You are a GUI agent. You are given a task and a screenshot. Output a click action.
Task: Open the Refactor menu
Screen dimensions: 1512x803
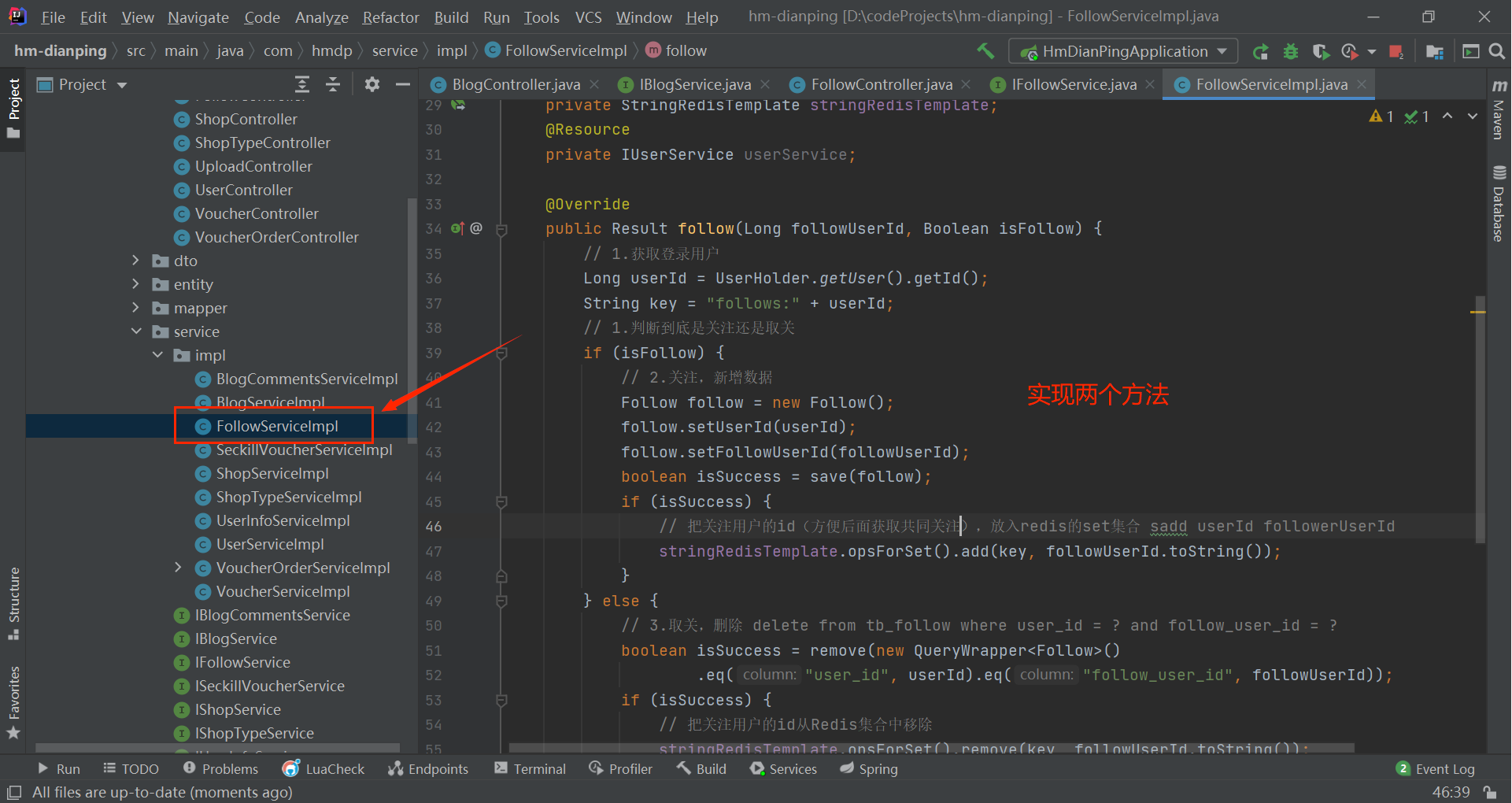[390, 17]
